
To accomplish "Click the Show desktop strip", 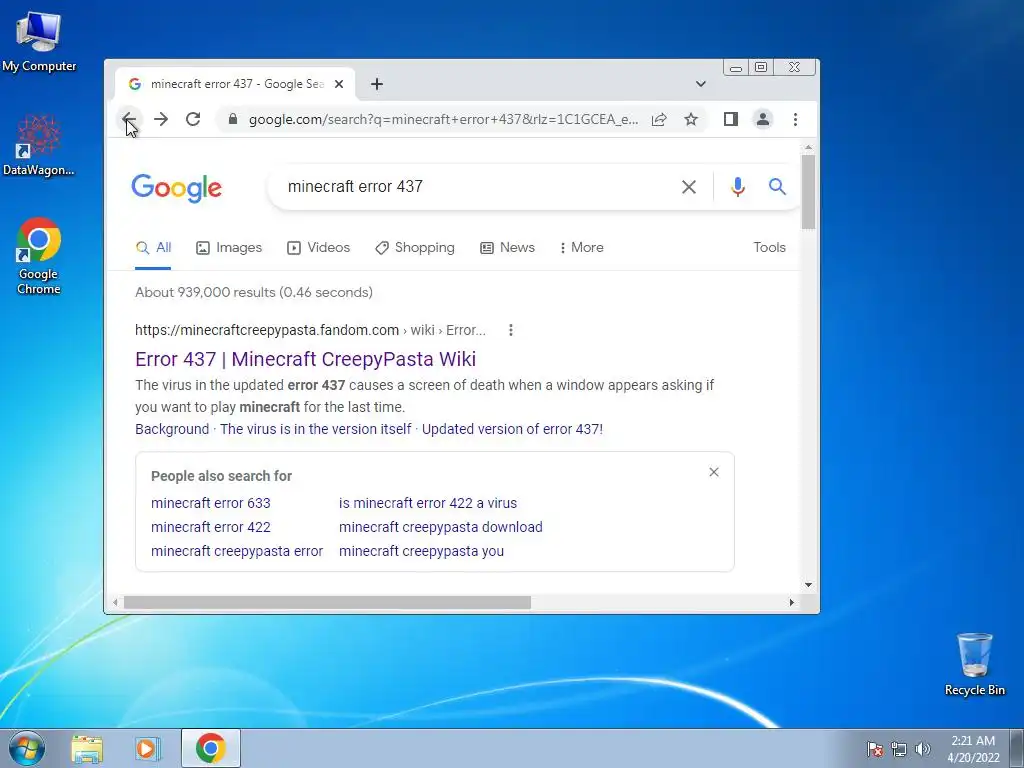I will tap(1017, 748).
